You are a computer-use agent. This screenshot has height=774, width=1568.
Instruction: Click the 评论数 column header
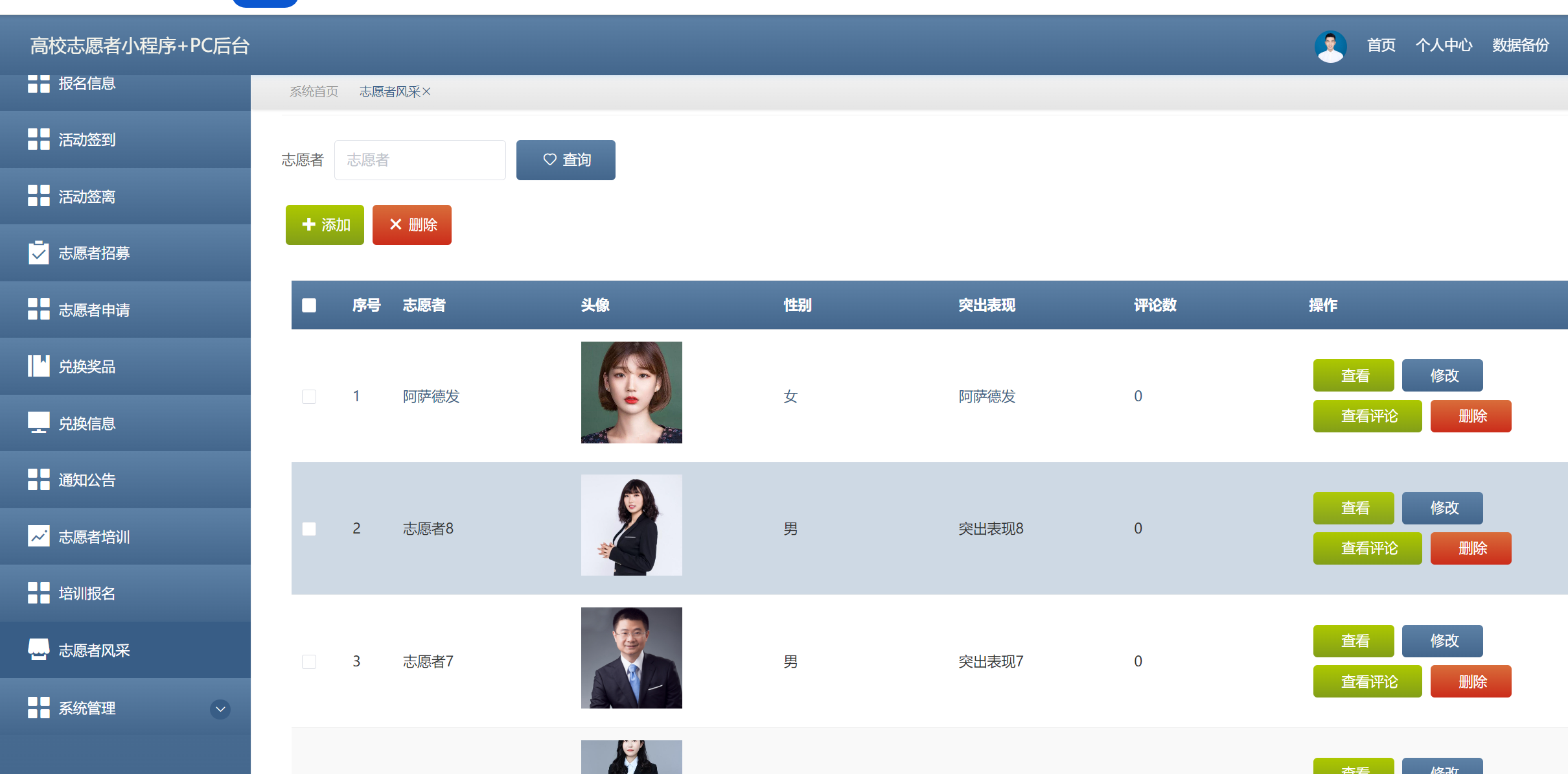[x=1155, y=305]
